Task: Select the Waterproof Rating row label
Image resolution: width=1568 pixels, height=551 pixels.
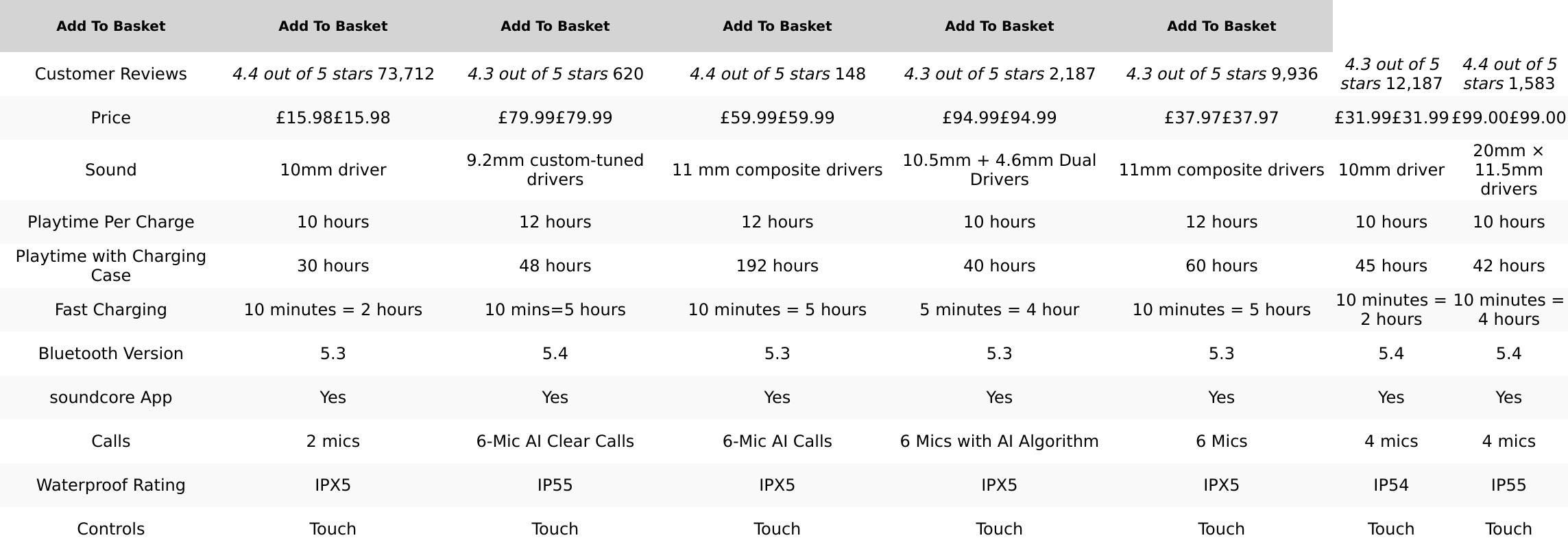Action: (x=110, y=485)
